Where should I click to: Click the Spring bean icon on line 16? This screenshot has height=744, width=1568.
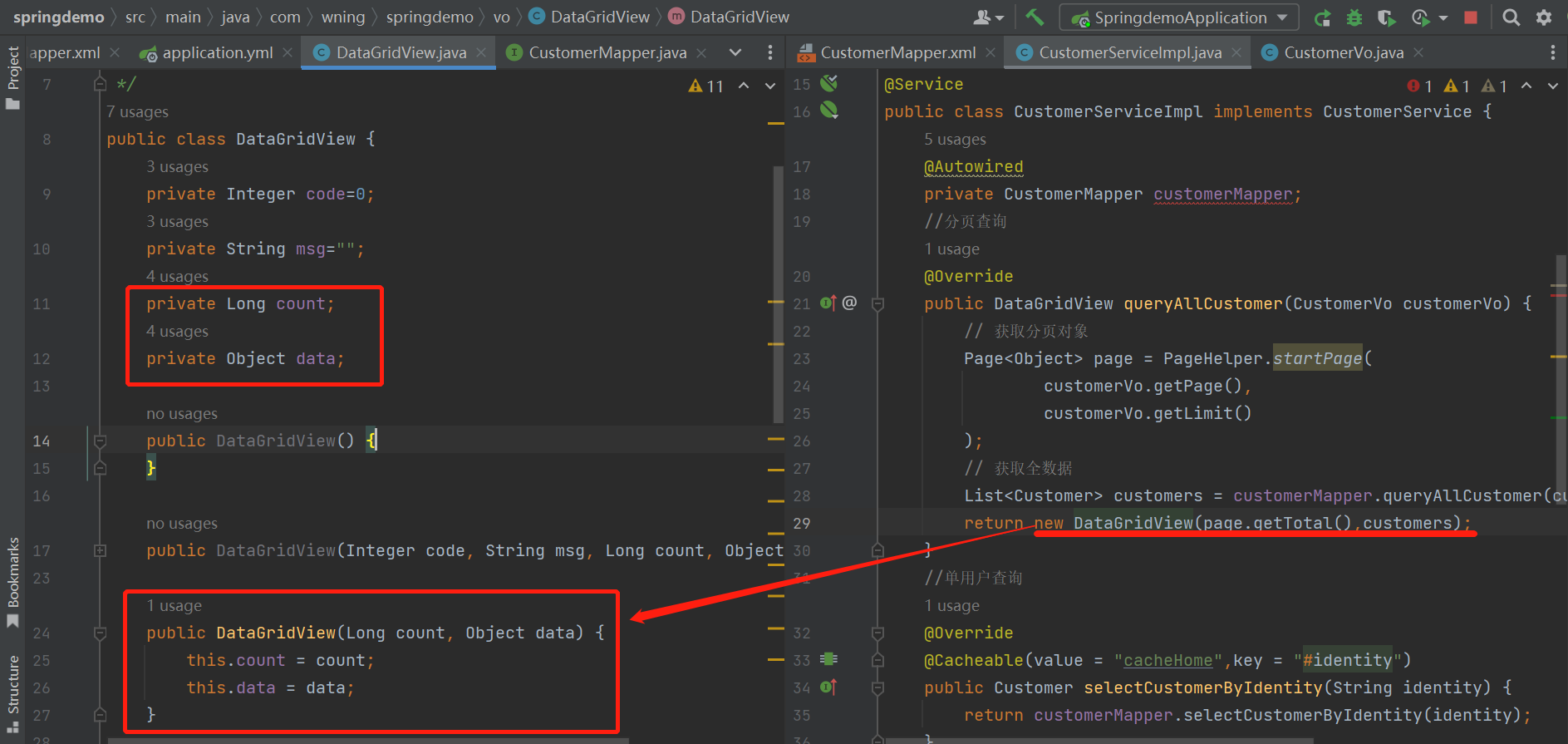click(x=828, y=110)
